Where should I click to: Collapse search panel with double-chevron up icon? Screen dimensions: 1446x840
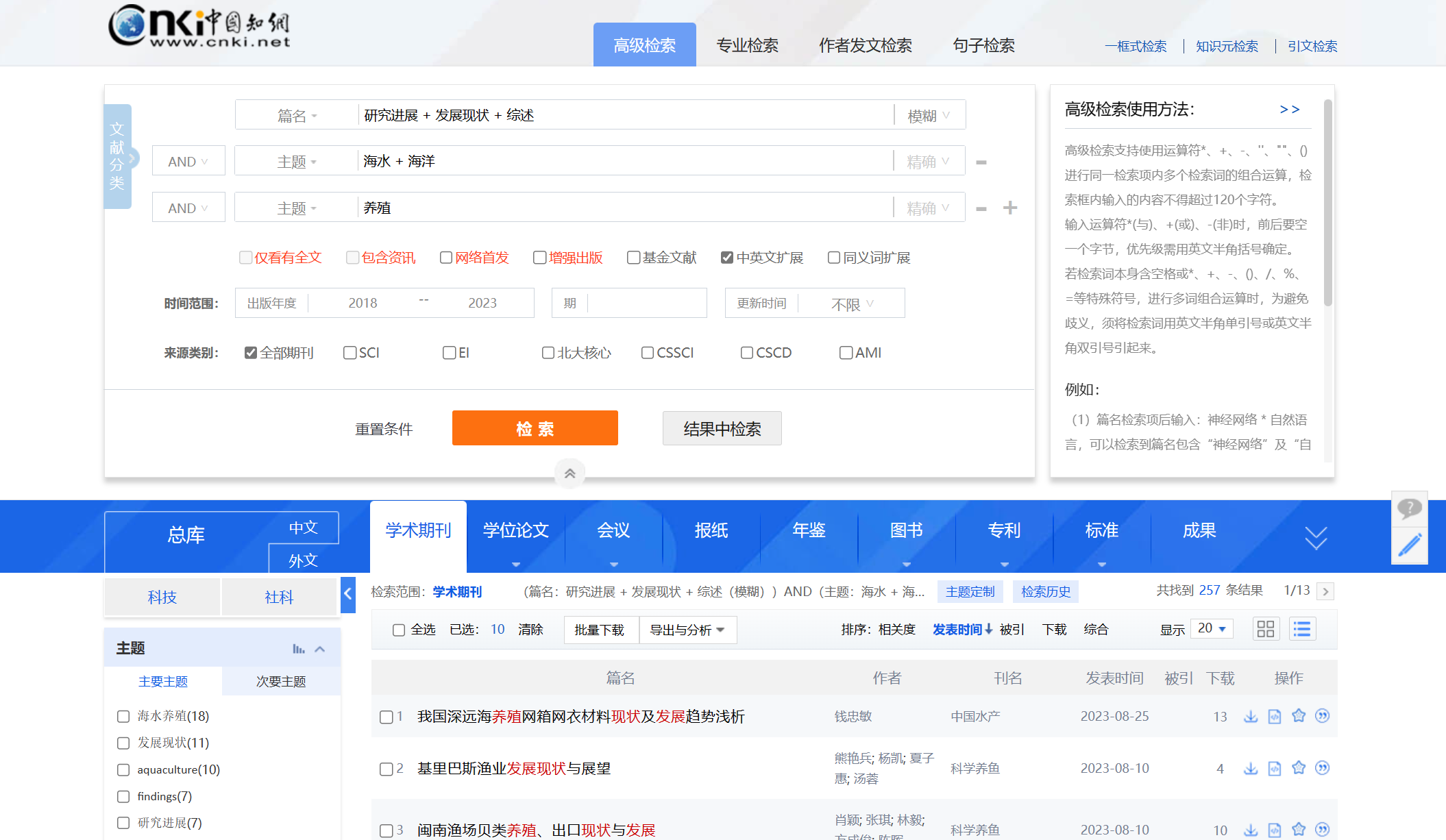click(x=569, y=473)
